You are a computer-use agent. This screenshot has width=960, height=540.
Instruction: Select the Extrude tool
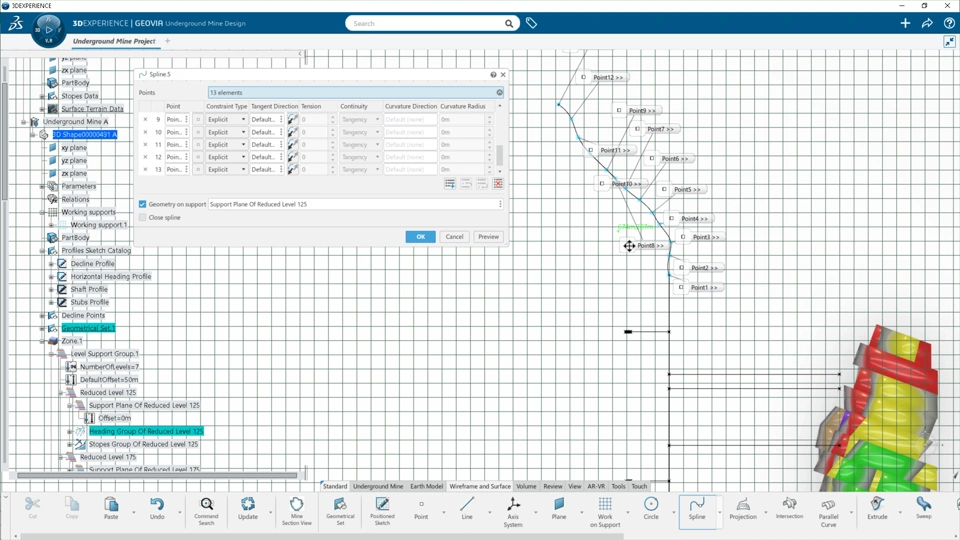pos(877,509)
